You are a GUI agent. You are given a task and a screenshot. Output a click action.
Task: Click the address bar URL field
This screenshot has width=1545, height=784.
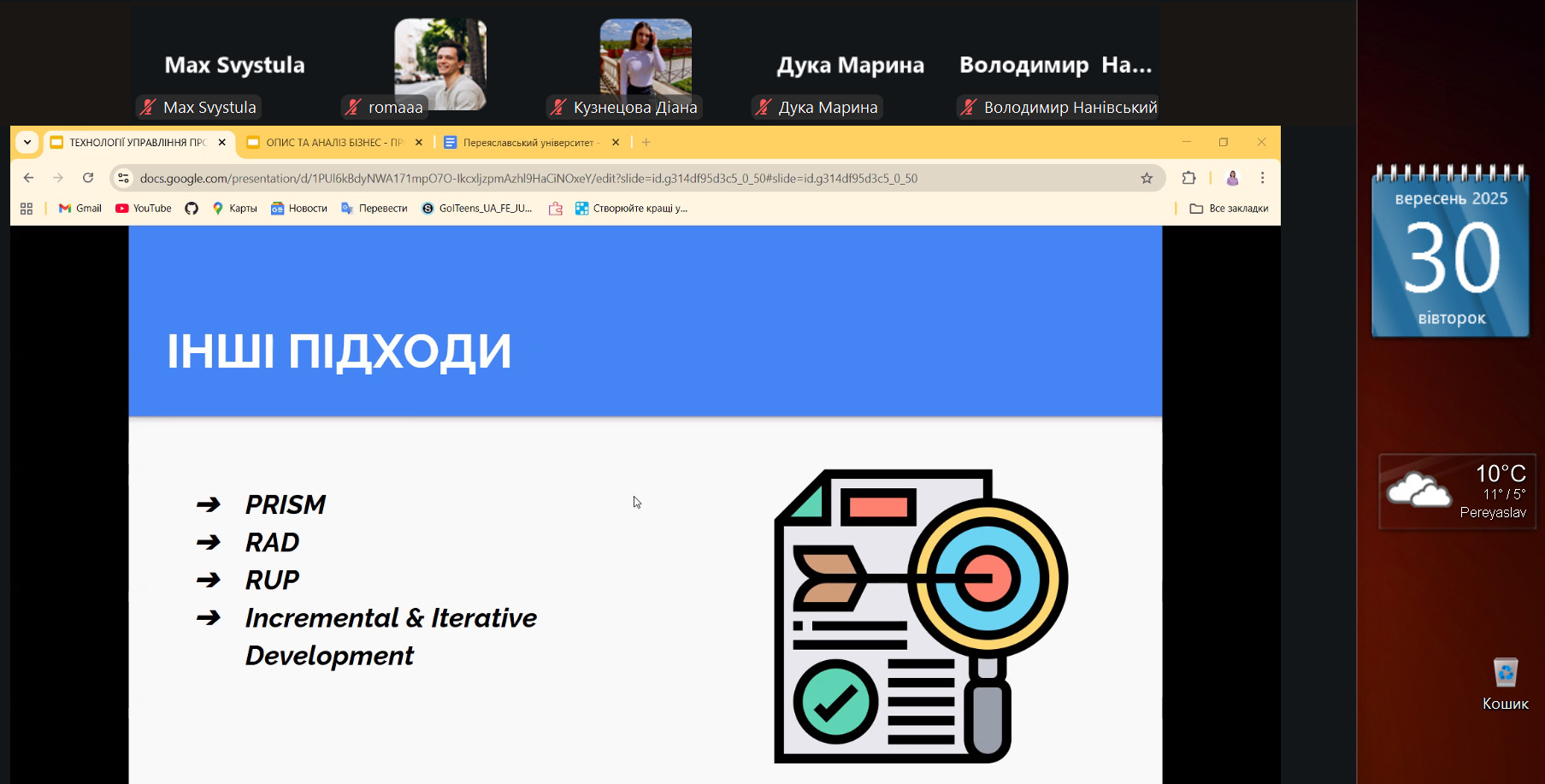coord(599,178)
